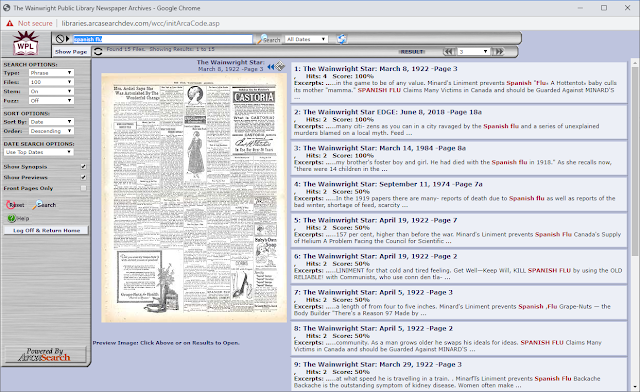Click the blue refresh arrows icon after All Dates
The width and height of the screenshot is (640, 392).
tap(342, 39)
